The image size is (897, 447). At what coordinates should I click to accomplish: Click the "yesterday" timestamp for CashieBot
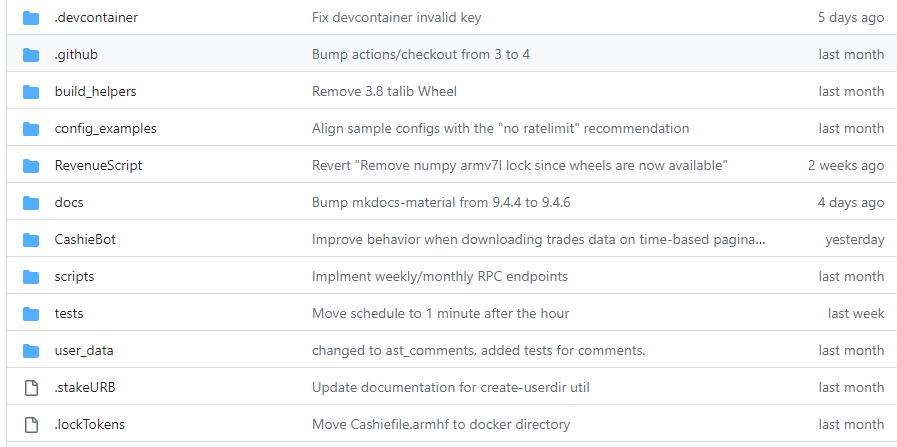coord(854,239)
